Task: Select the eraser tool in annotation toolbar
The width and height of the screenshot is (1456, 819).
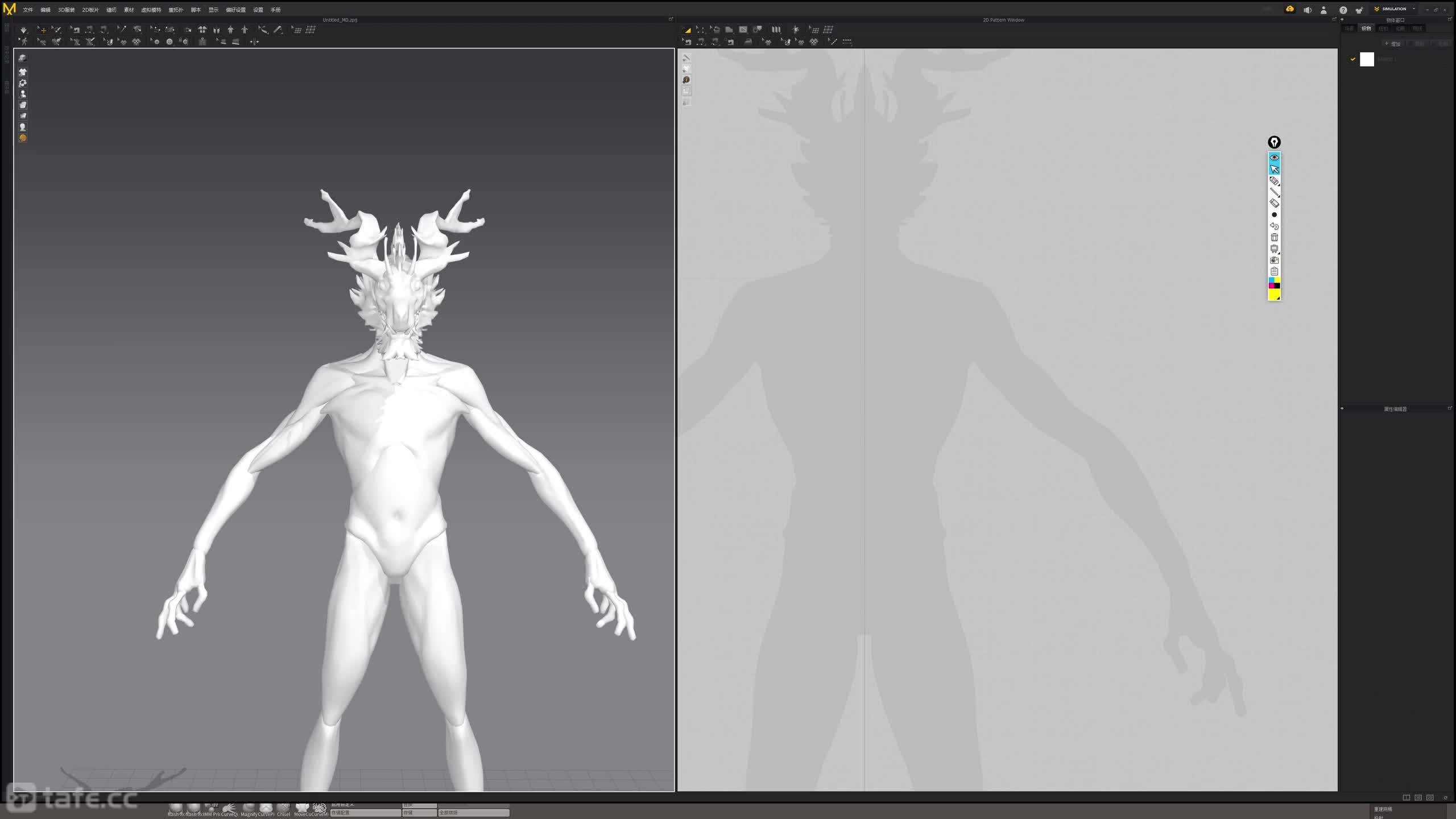Action: coord(1274,203)
